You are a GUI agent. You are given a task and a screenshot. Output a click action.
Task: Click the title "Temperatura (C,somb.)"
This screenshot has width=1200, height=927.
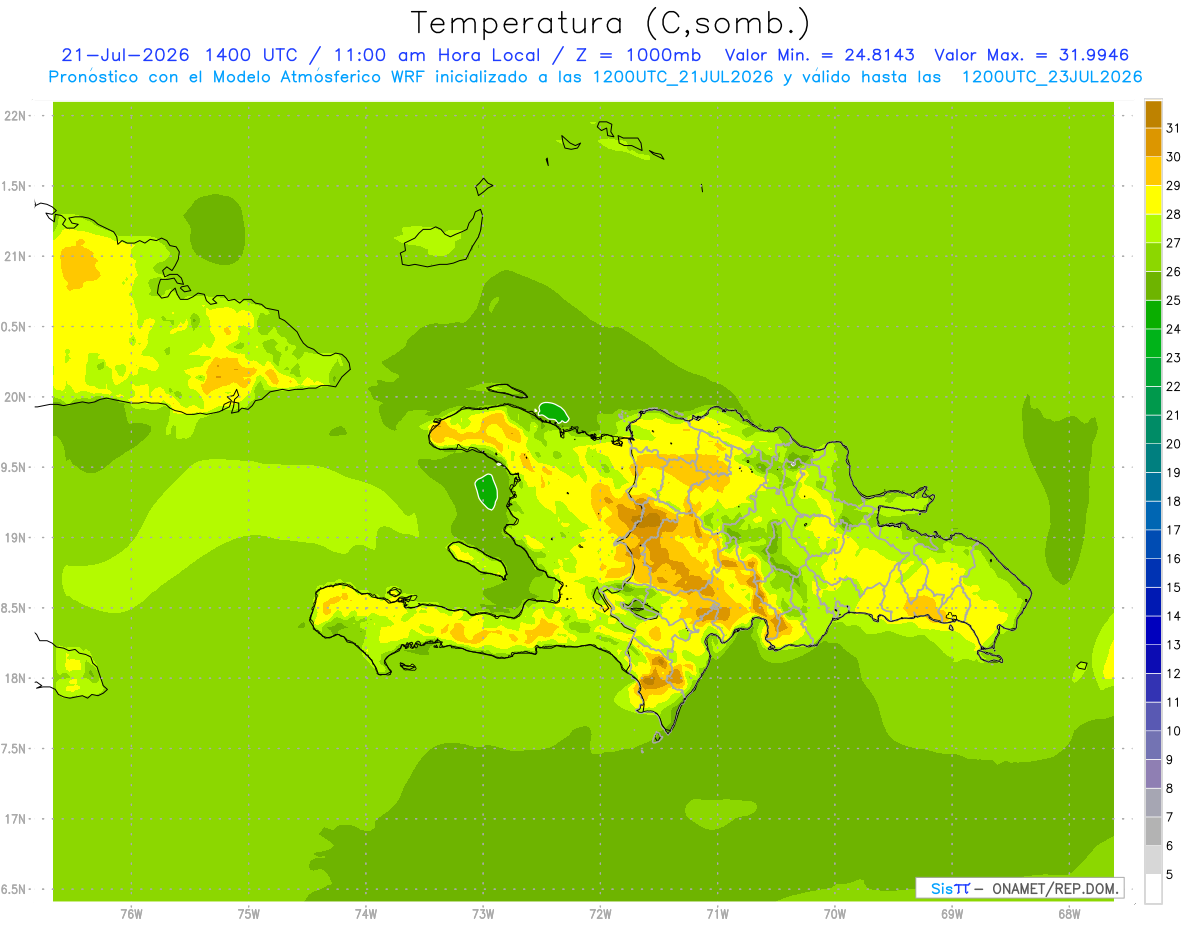pyautogui.click(x=611, y=22)
